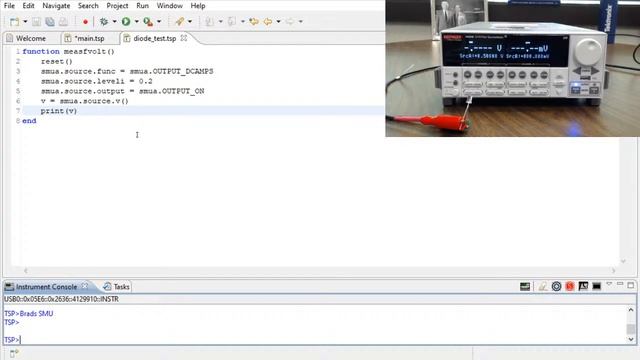Click the instrument video overlay thumbnail
The image size is (640, 360).
point(513,68)
